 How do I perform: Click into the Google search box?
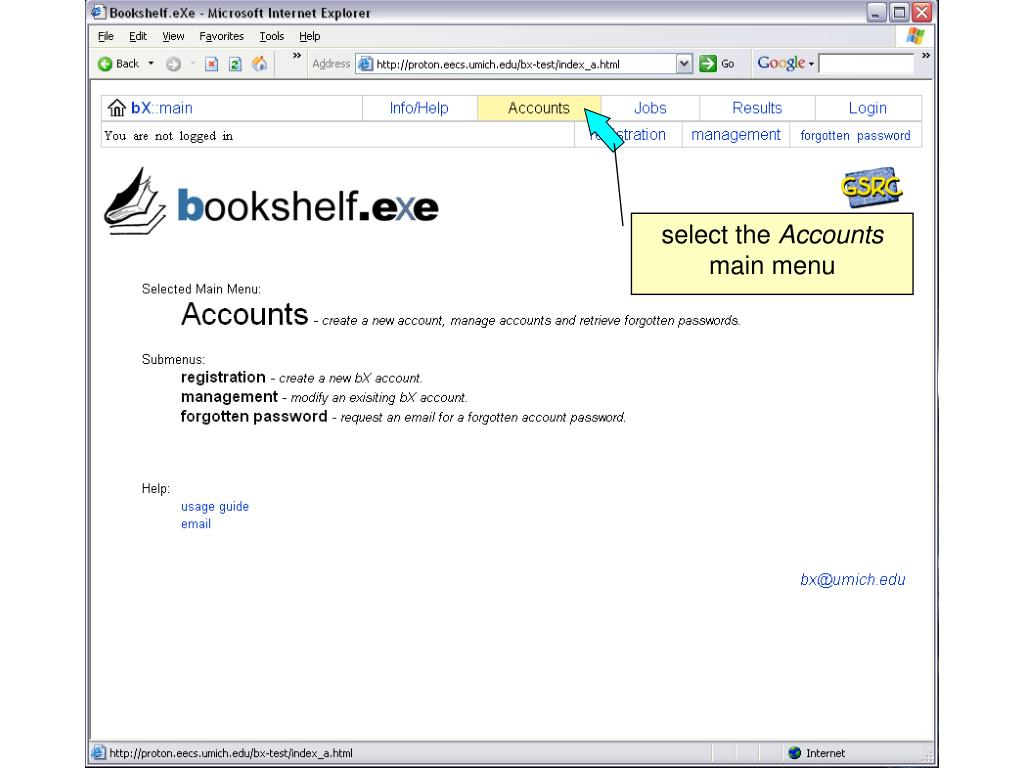pos(867,63)
